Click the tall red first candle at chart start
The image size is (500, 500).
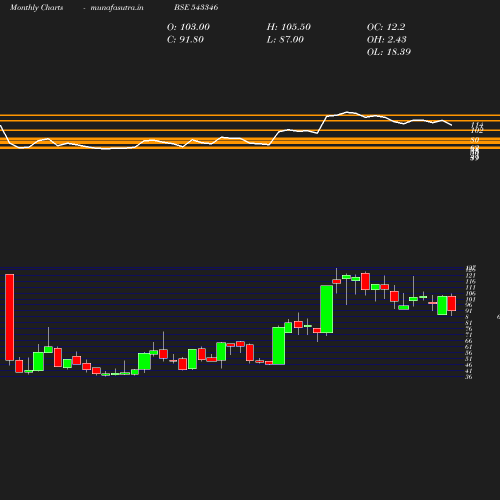tap(9, 317)
